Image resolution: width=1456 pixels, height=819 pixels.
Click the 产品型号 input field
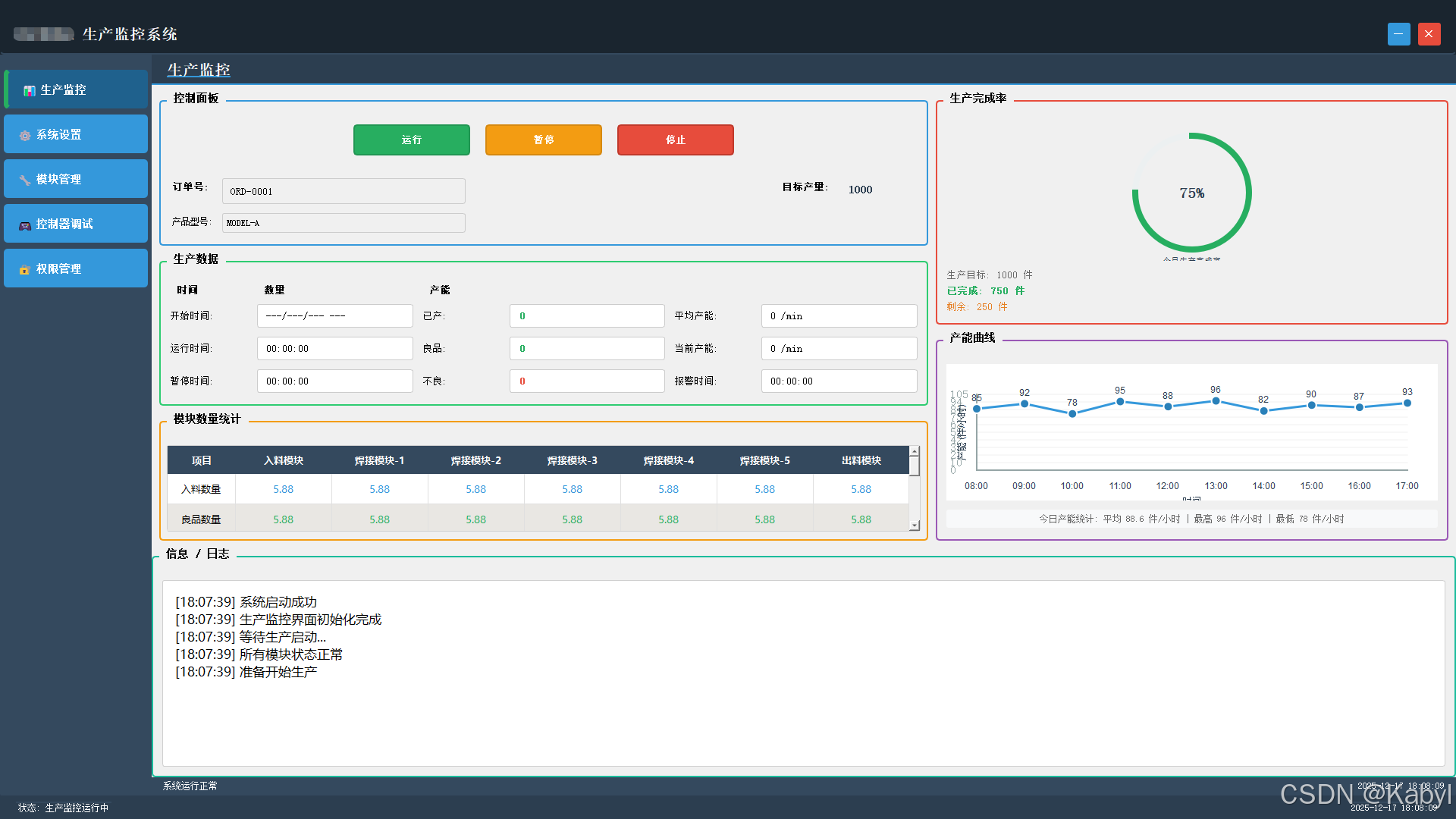click(x=344, y=223)
